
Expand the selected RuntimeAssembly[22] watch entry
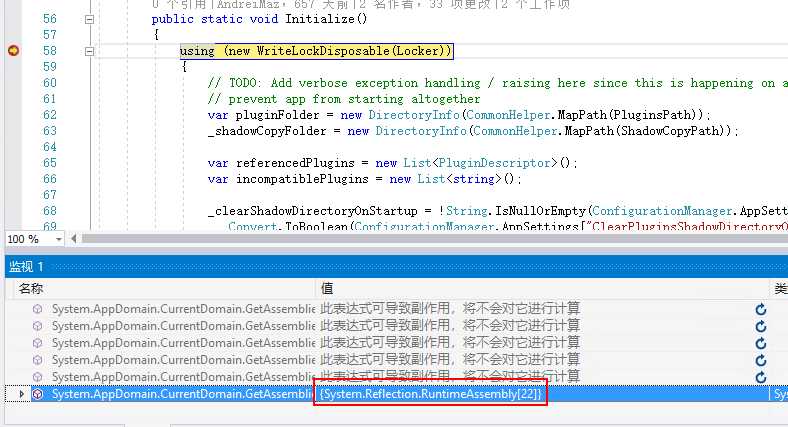(21, 394)
